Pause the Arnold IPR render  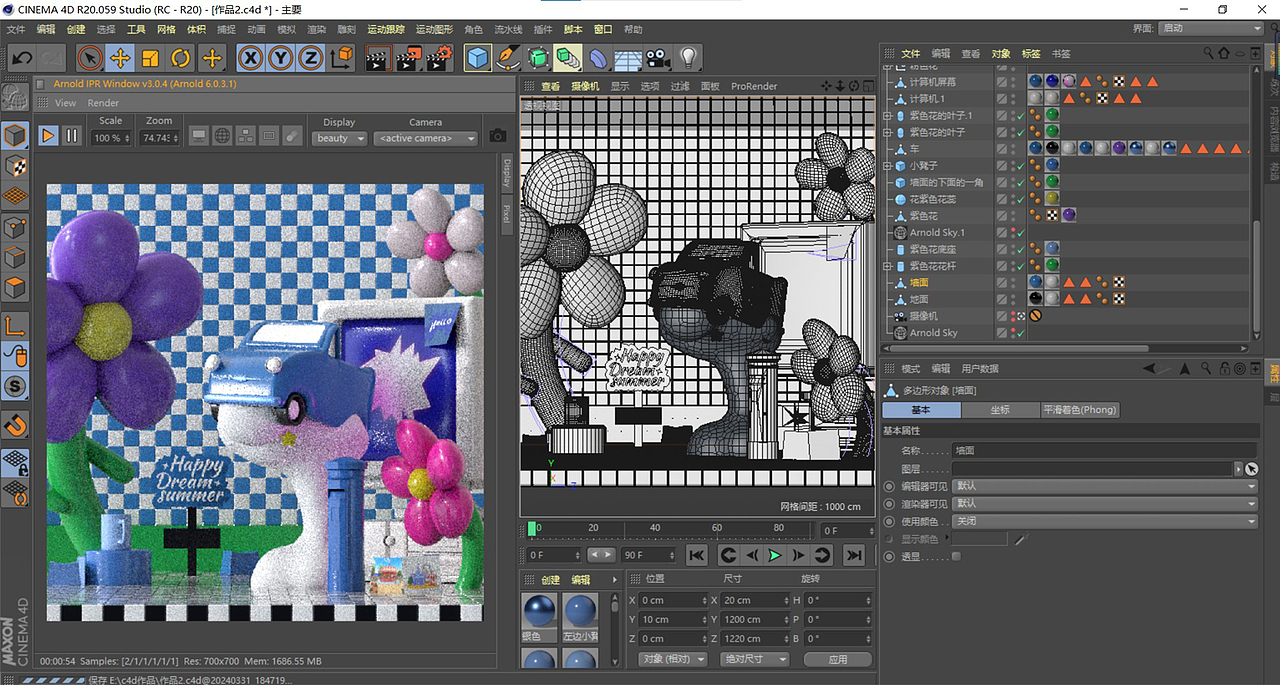[71, 136]
